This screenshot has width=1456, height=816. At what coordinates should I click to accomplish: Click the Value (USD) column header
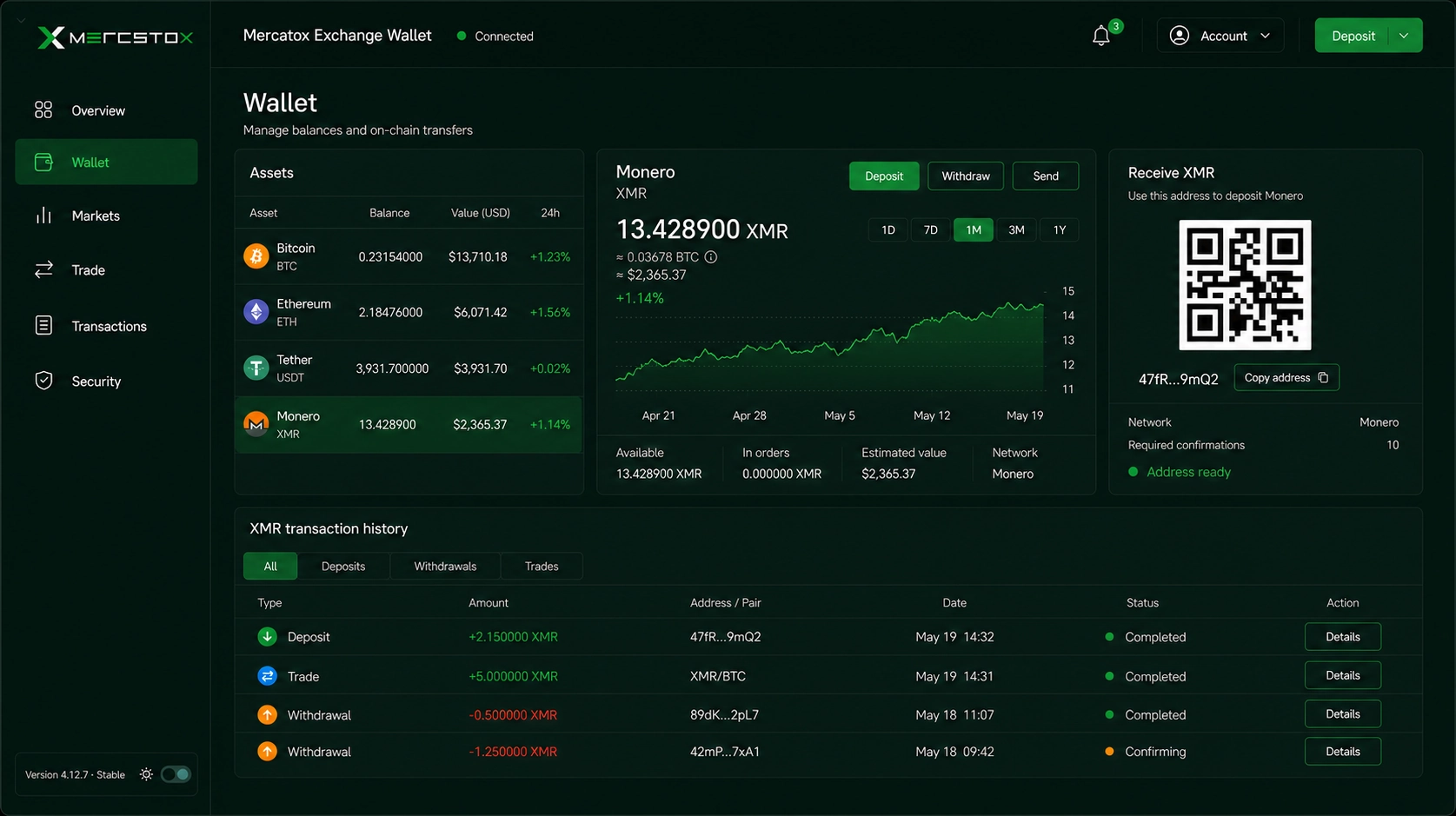click(x=481, y=213)
